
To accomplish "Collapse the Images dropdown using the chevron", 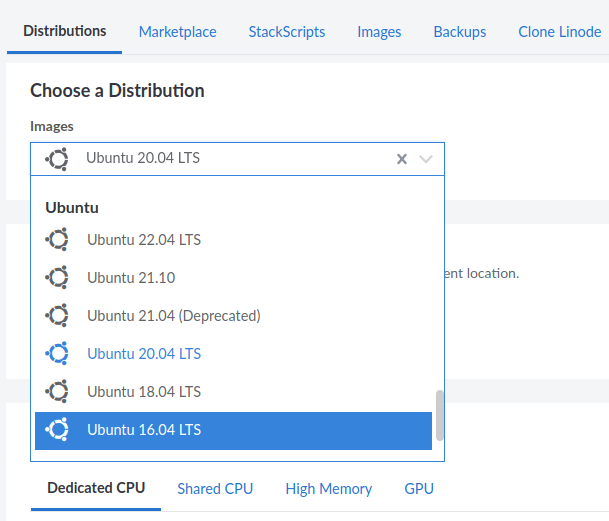I will [x=426, y=159].
